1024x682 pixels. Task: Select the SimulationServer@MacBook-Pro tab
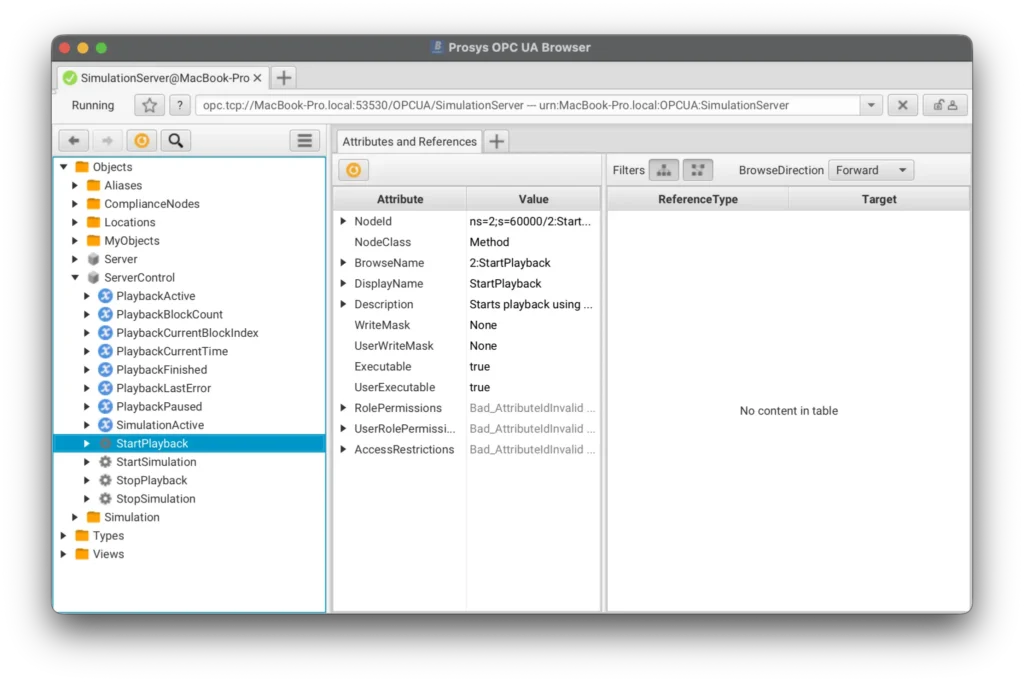point(165,78)
